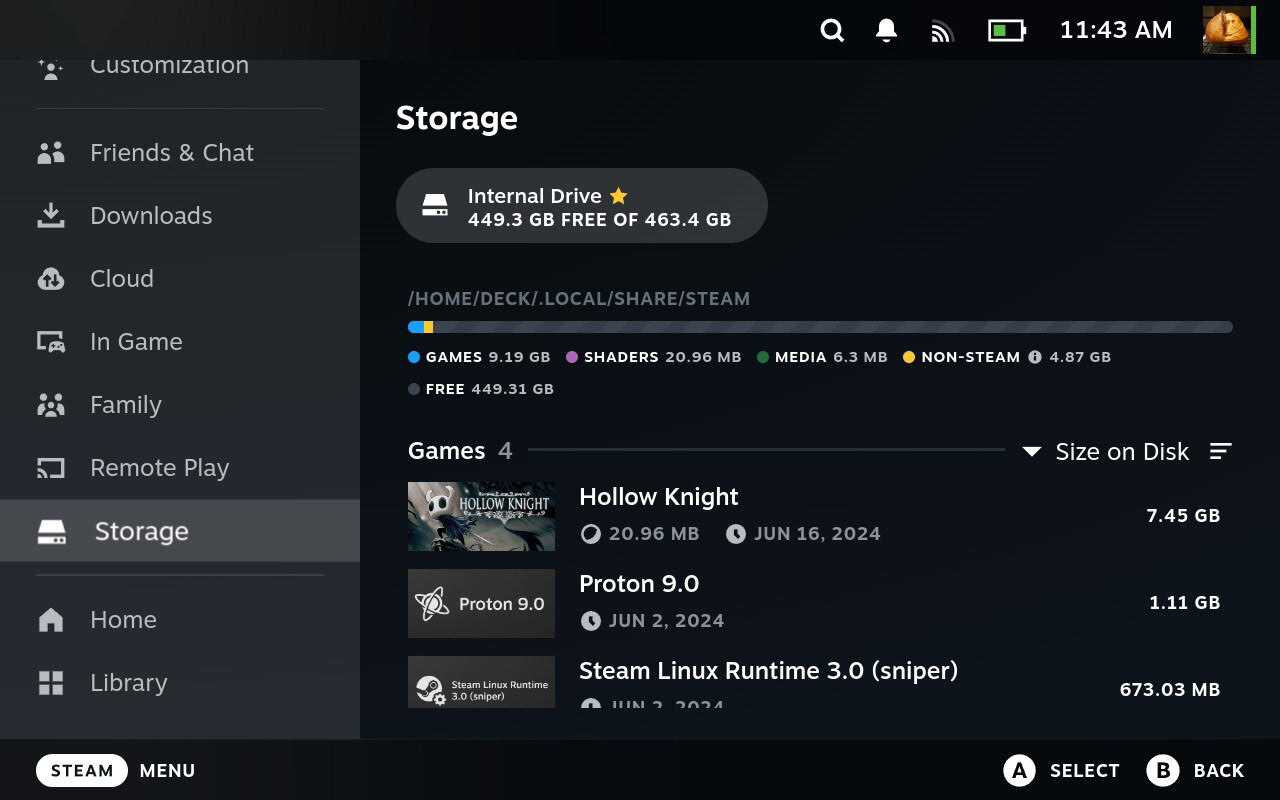Open Remote Play settings
The height and width of the screenshot is (800, 1280).
(180, 467)
